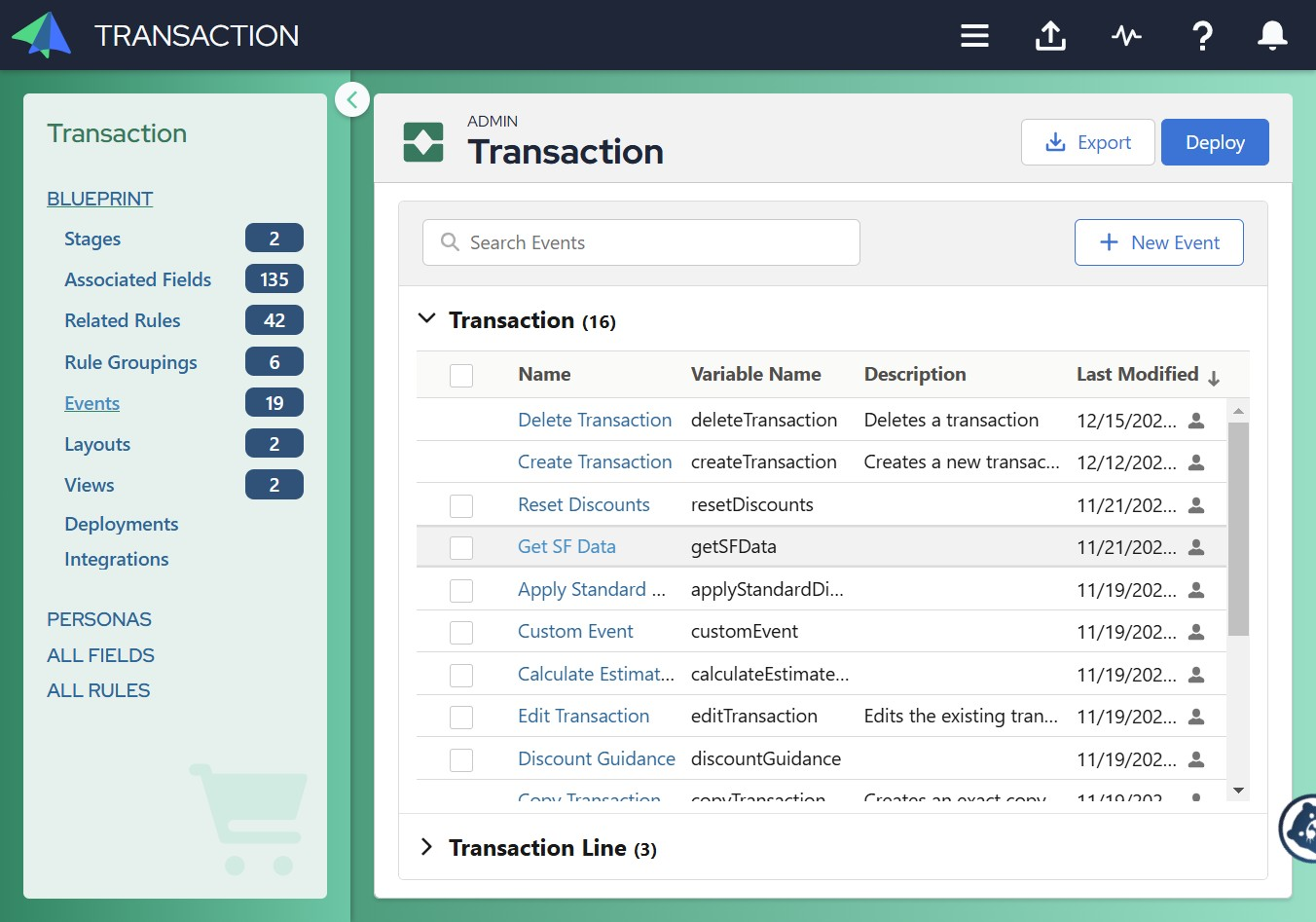Click the user icon in Custom Event row
This screenshot has height=922, width=1316.
(1196, 632)
